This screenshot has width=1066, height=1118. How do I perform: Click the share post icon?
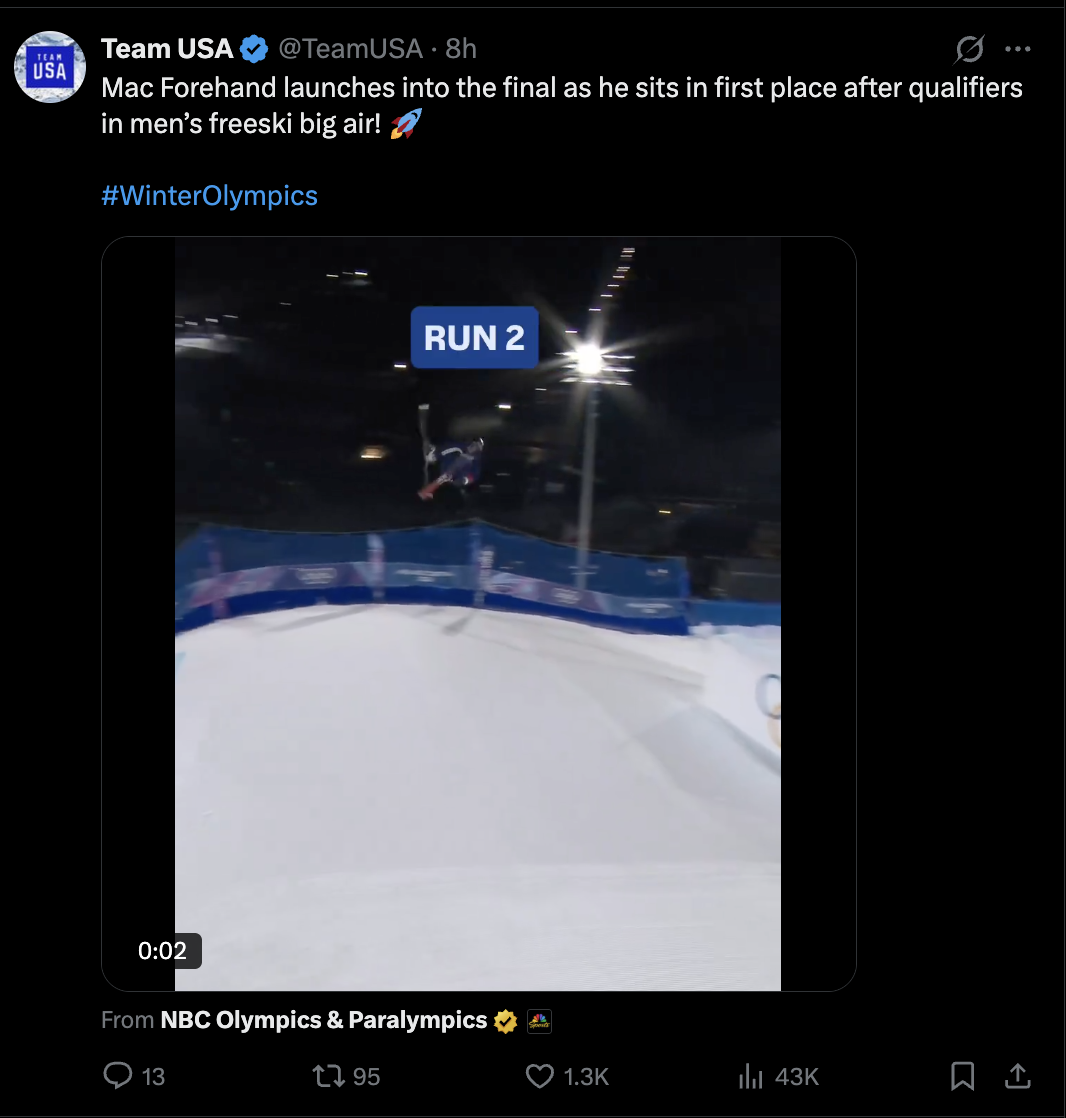point(1017,1076)
